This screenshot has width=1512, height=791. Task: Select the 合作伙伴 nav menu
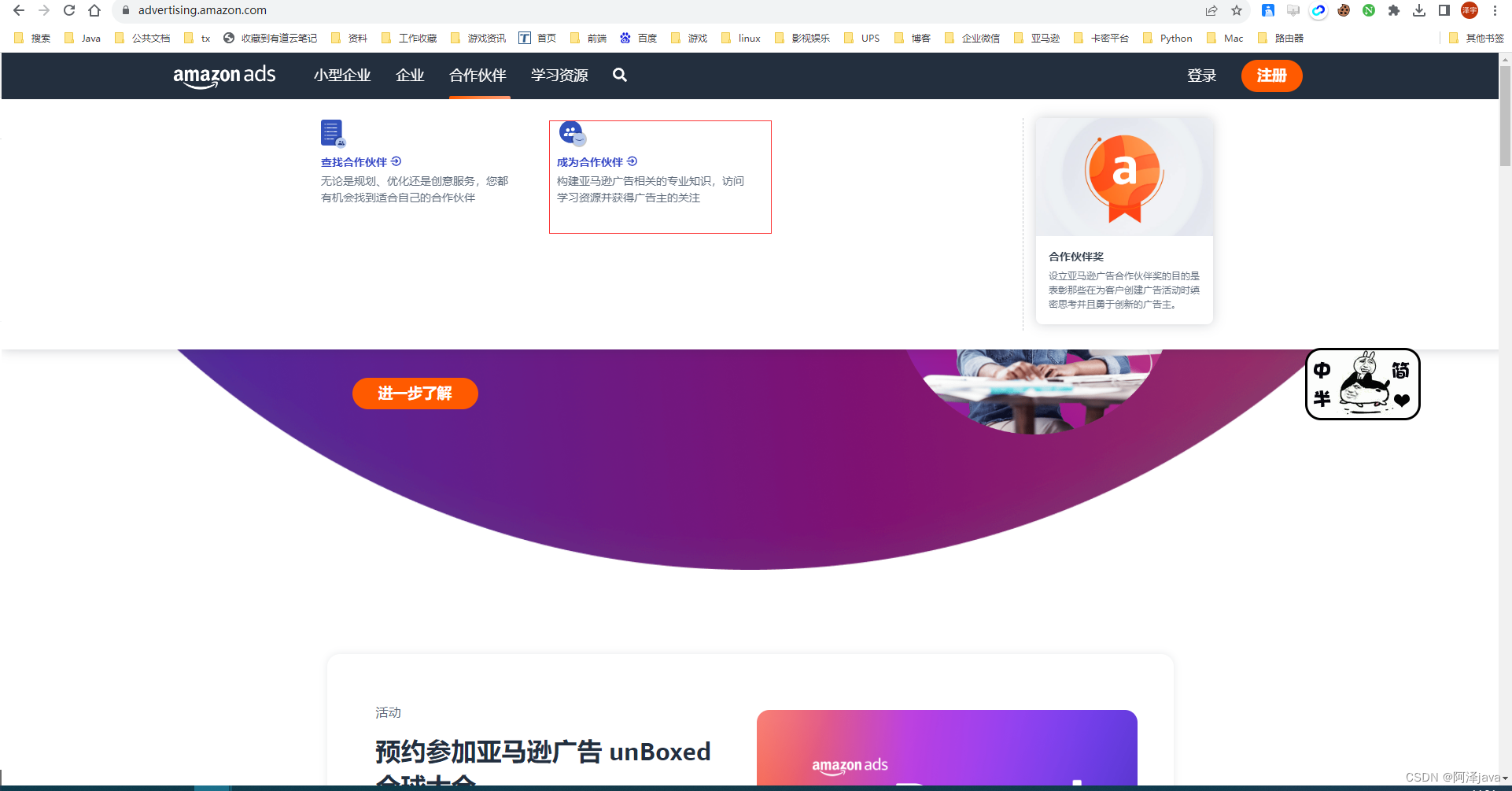coord(478,76)
